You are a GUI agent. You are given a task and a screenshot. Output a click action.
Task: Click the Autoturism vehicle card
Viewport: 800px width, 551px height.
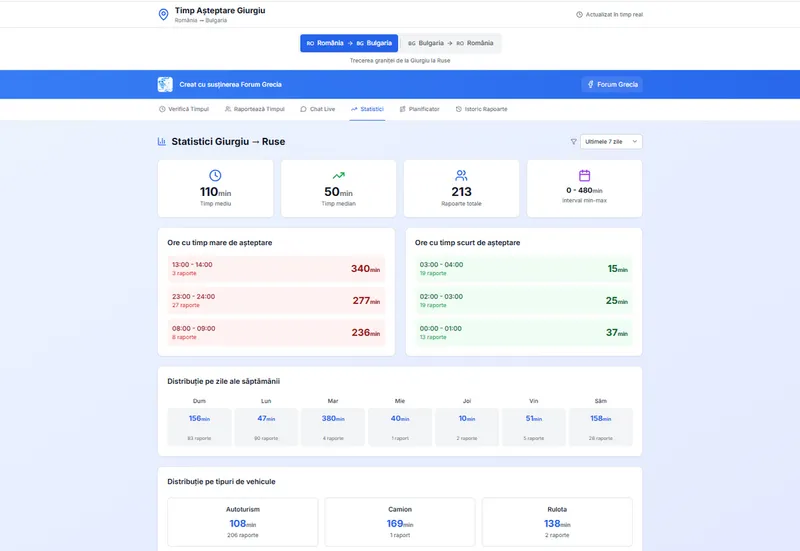click(243, 522)
